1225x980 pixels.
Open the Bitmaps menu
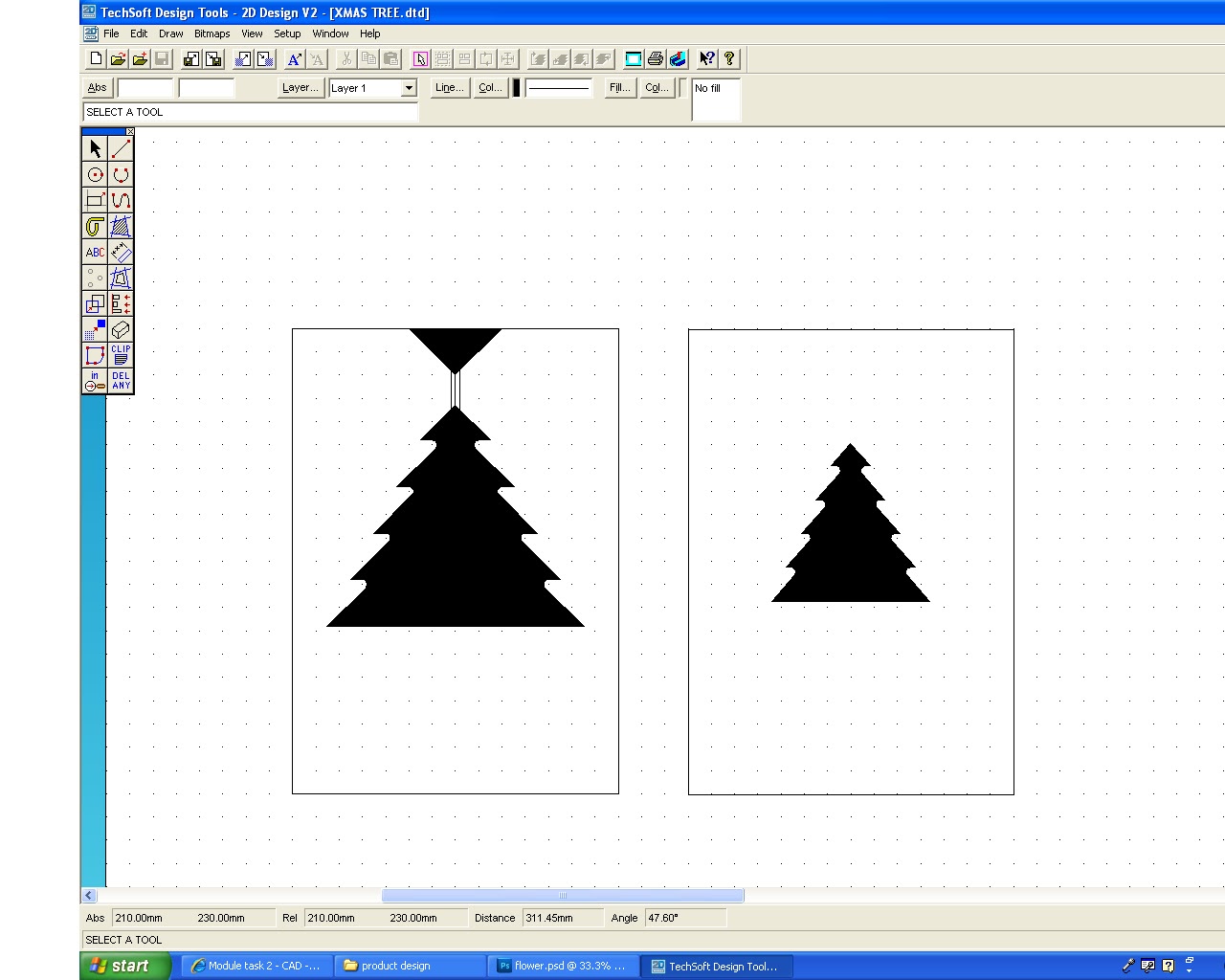pyautogui.click(x=212, y=33)
